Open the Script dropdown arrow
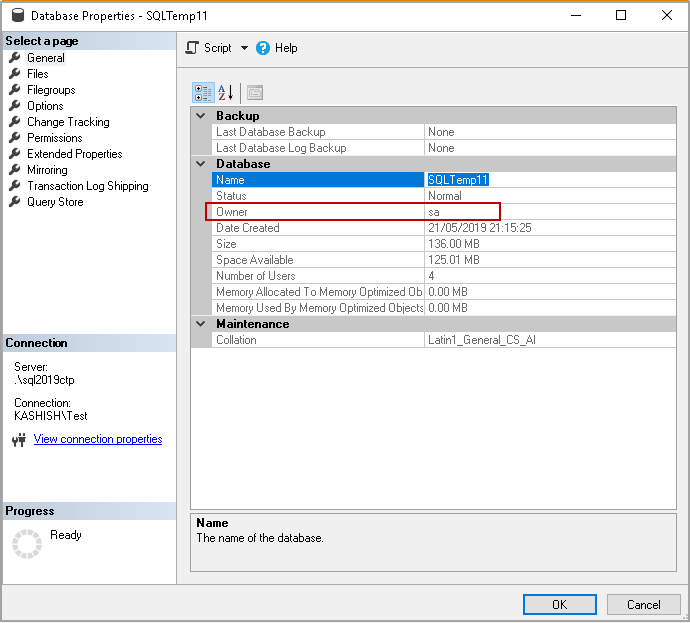This screenshot has height=623, width=690. click(x=244, y=48)
